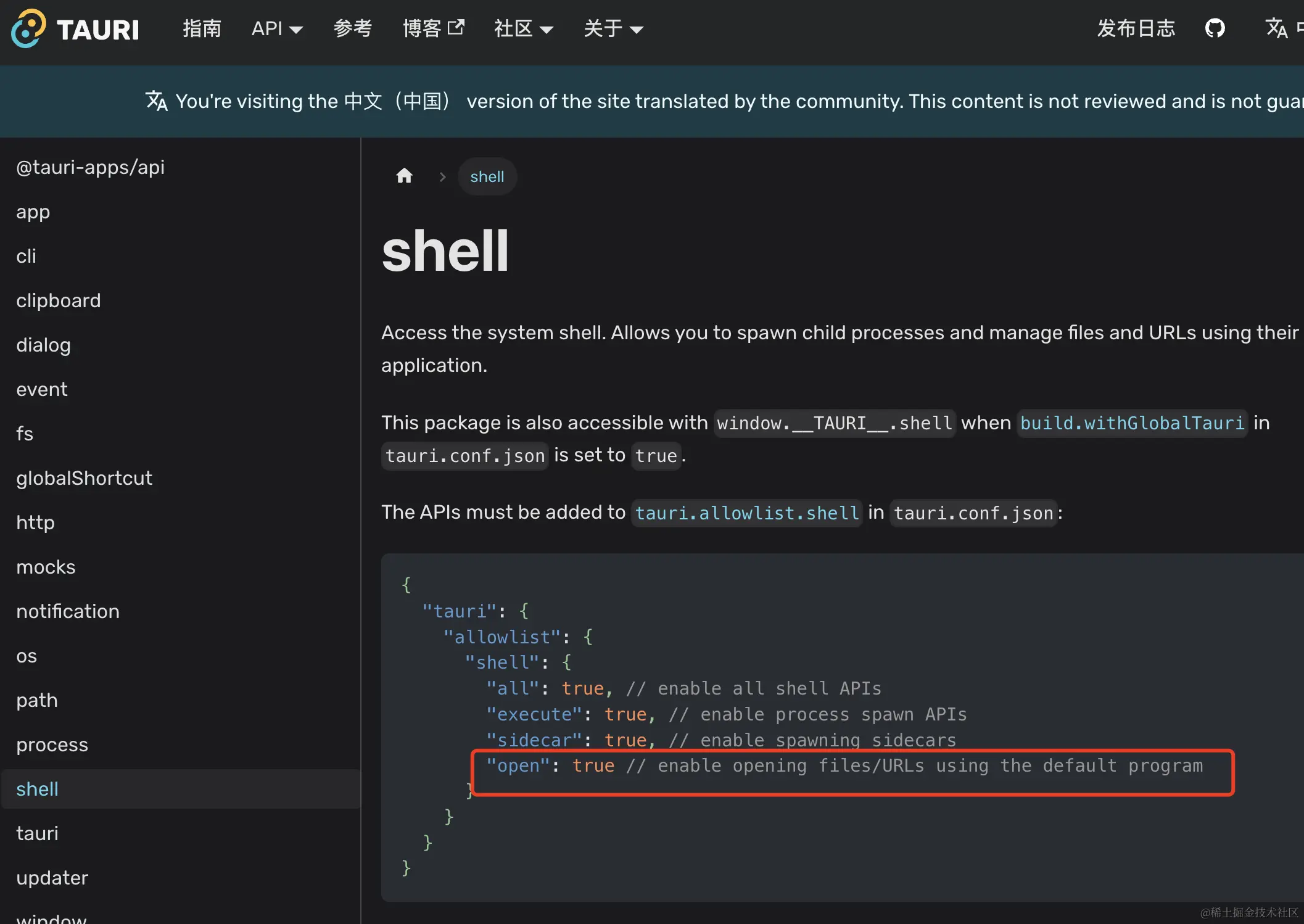Click the shell breadcrumb chip
Screen dimensions: 1304x924
point(487,176)
